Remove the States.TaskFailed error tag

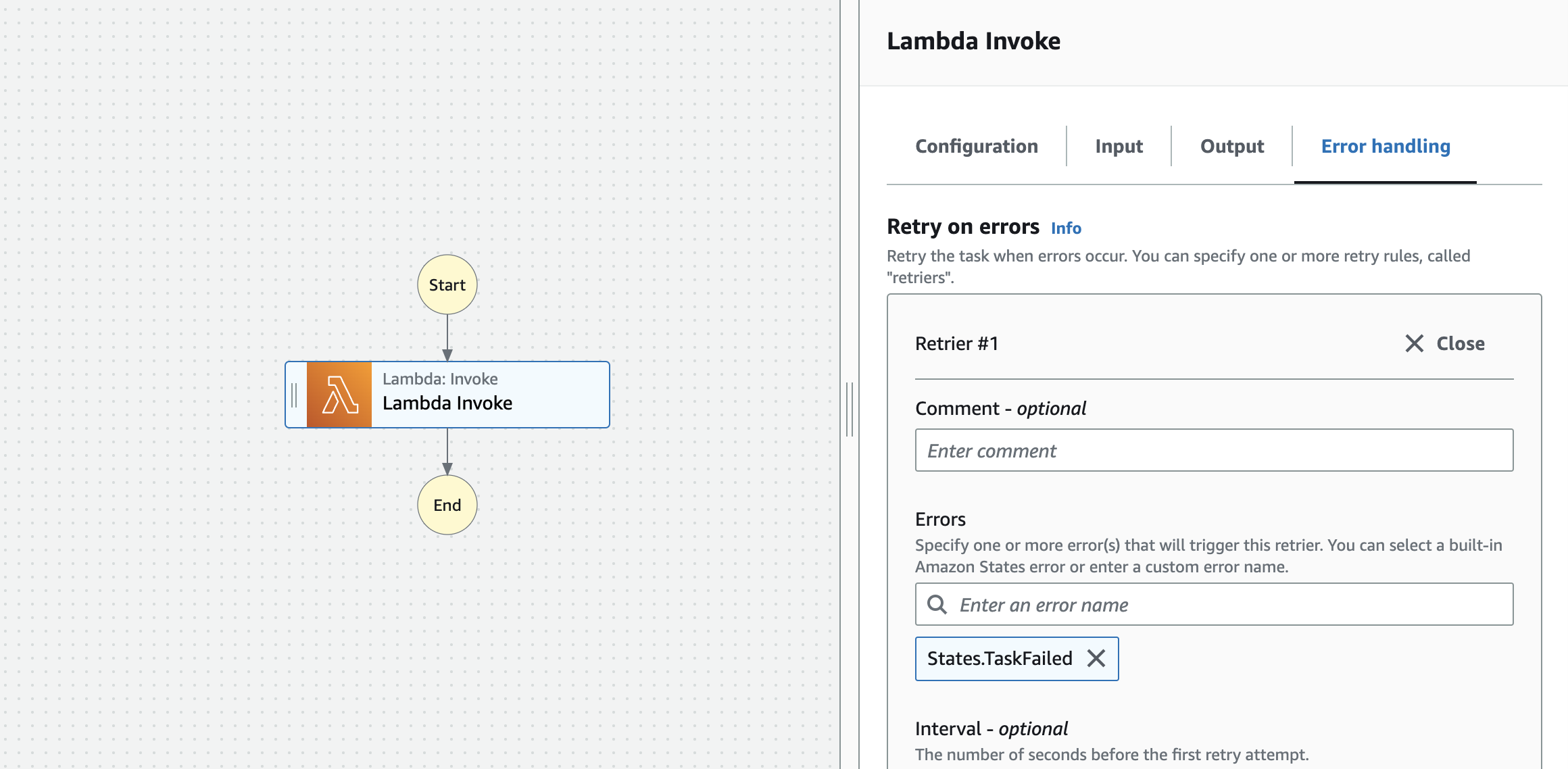coord(1096,658)
